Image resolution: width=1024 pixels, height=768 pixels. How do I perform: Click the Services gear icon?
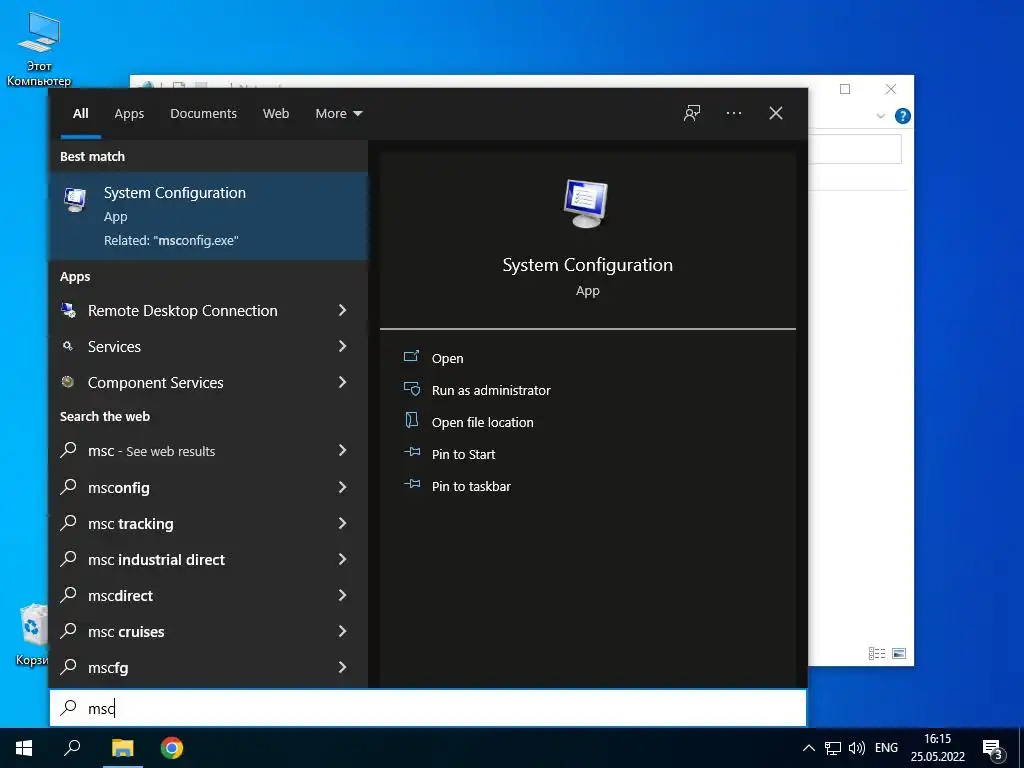pyautogui.click(x=68, y=346)
